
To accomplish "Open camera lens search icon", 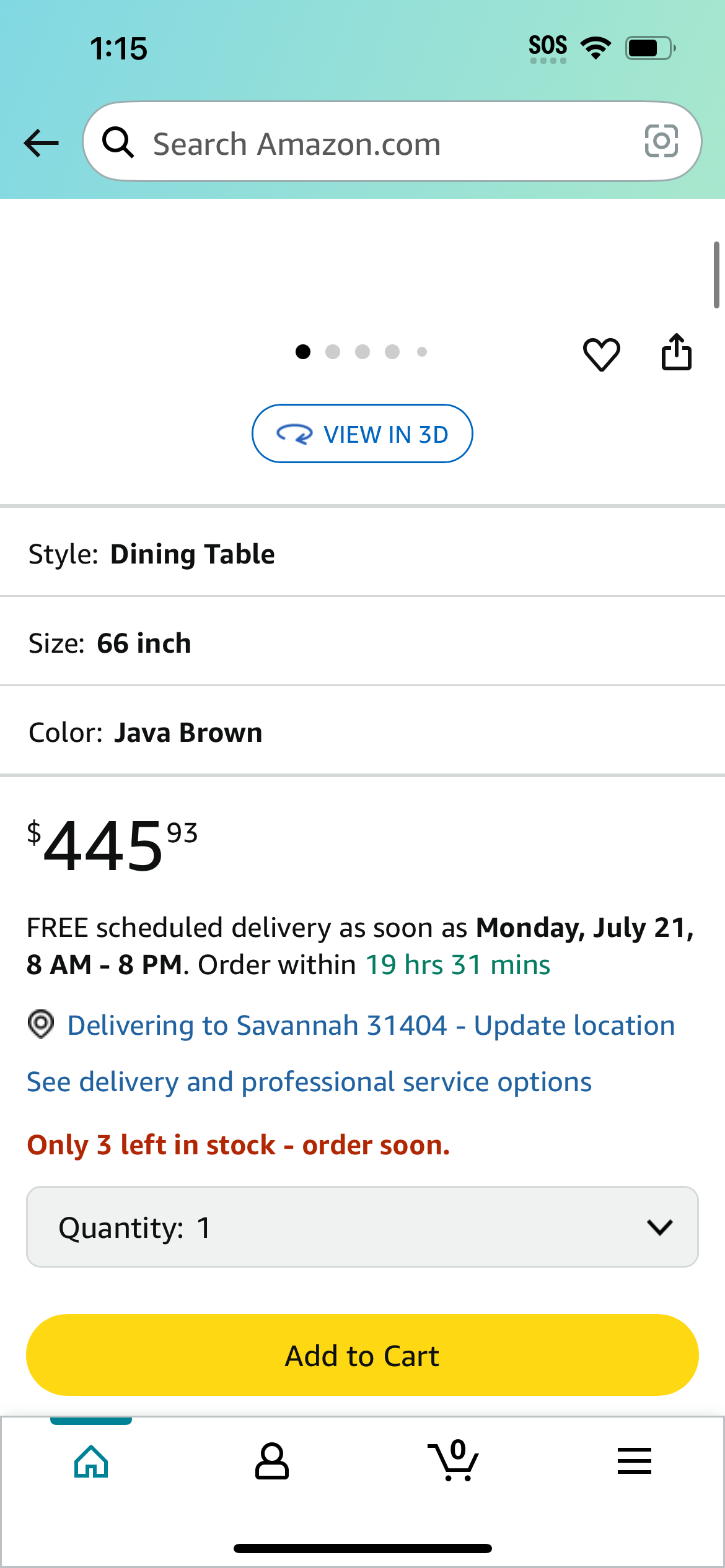I will point(661,141).
